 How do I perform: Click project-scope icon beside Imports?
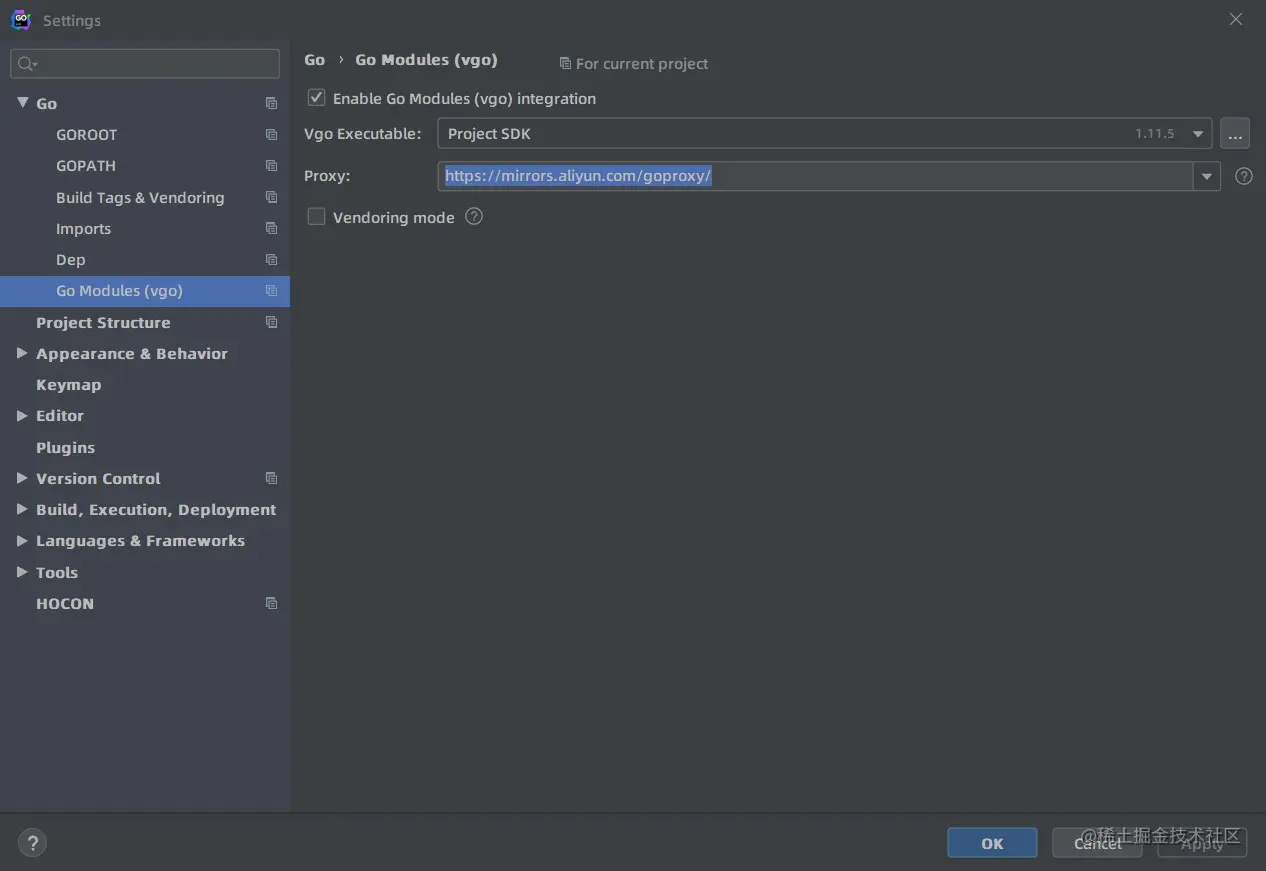(x=271, y=228)
